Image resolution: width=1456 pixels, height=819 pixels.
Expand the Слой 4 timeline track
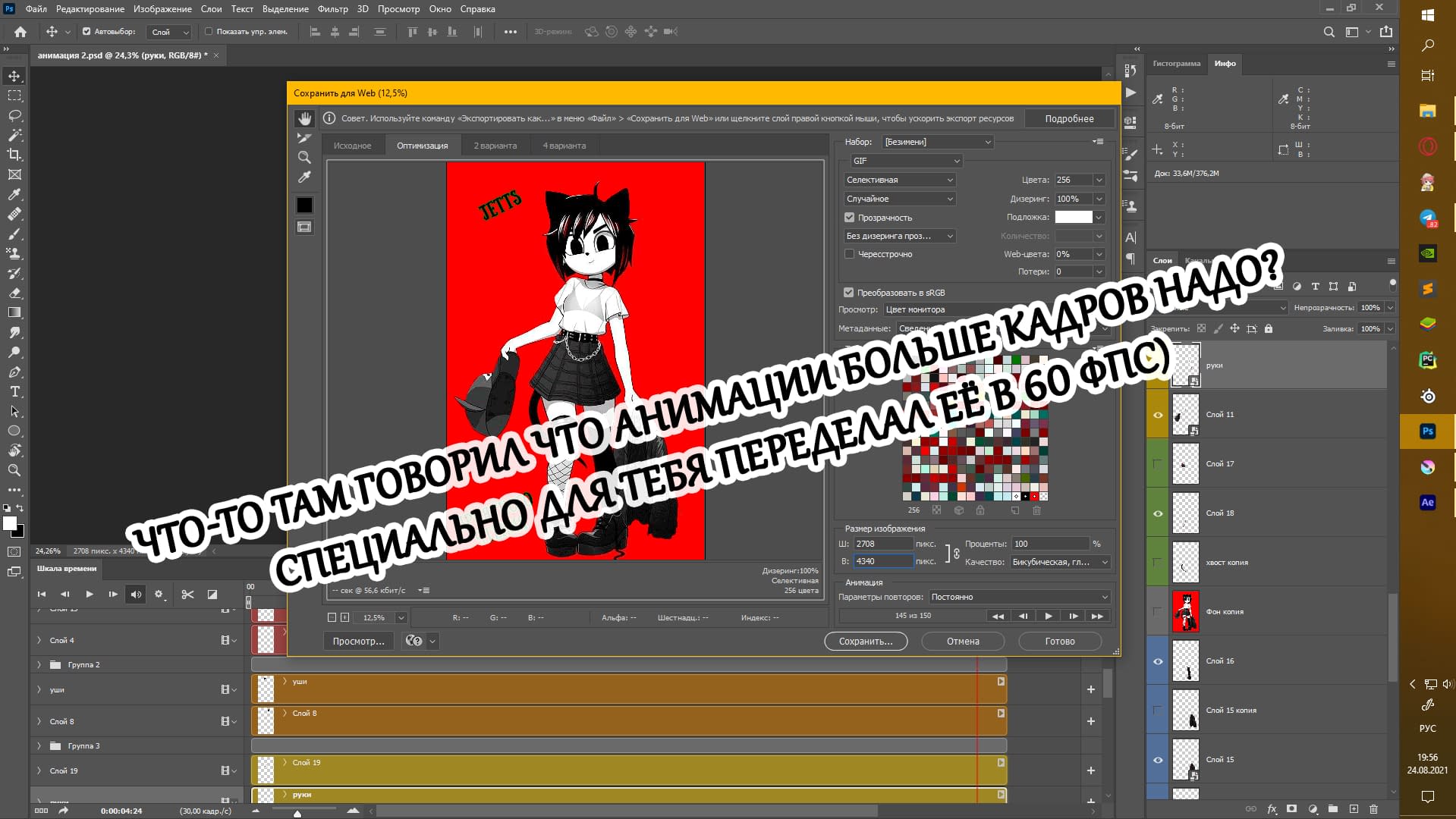coord(39,641)
